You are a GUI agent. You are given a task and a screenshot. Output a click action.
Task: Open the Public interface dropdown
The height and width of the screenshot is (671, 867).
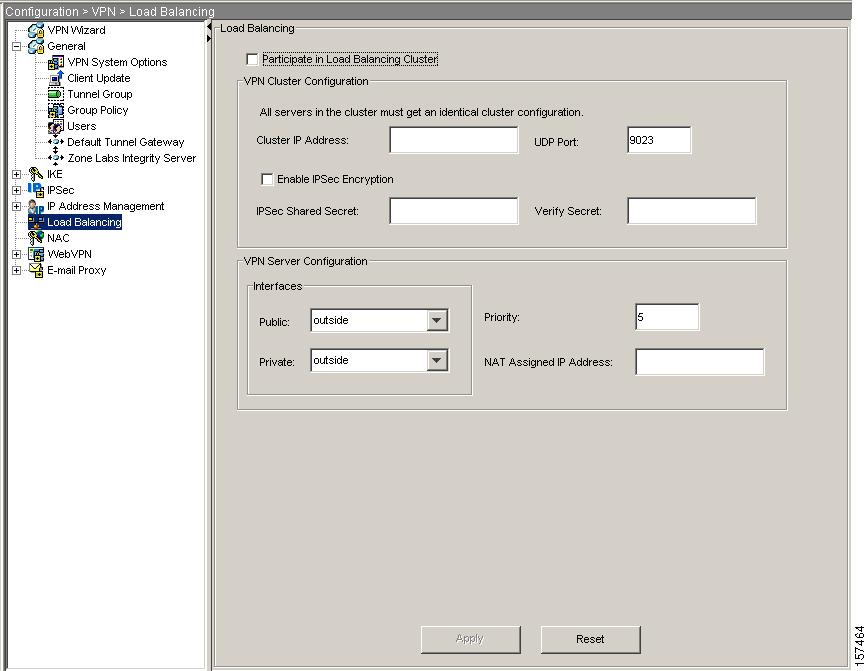click(x=436, y=321)
